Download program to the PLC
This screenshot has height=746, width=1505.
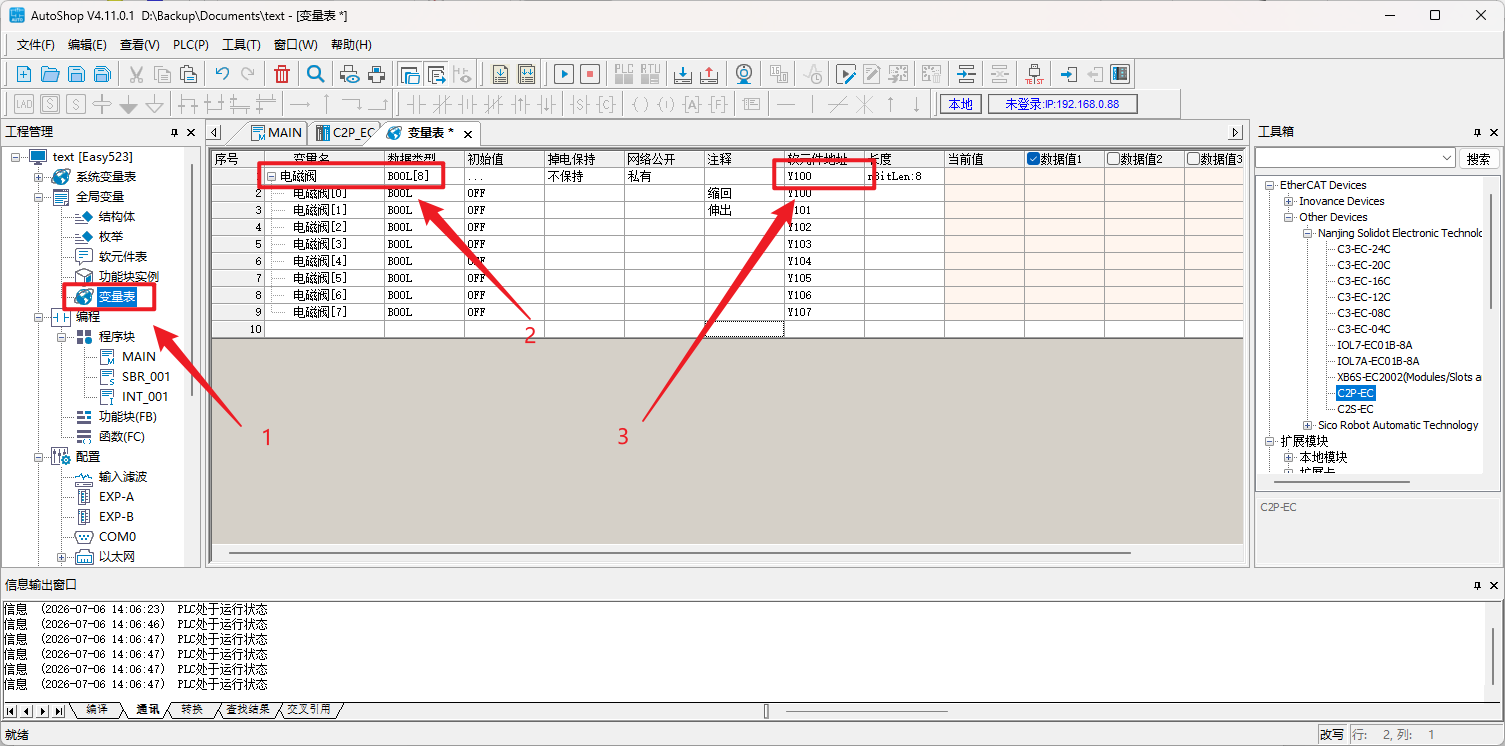683,74
